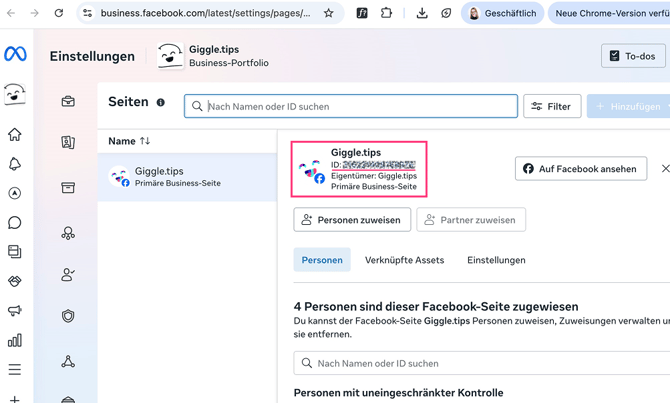The height and width of the screenshot is (403, 670).
Task: Click the Hinzufügen button
Action: (629, 106)
